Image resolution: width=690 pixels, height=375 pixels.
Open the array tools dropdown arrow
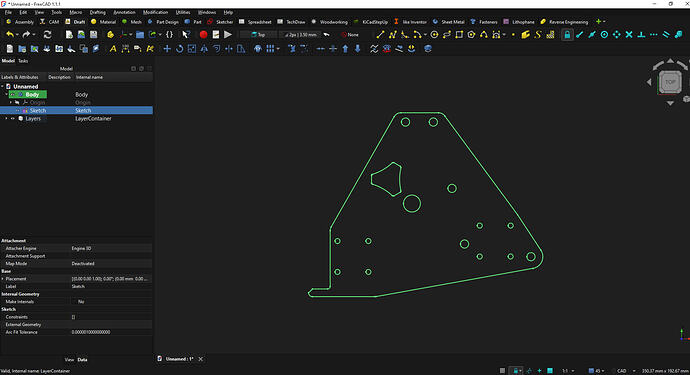(x=278, y=49)
